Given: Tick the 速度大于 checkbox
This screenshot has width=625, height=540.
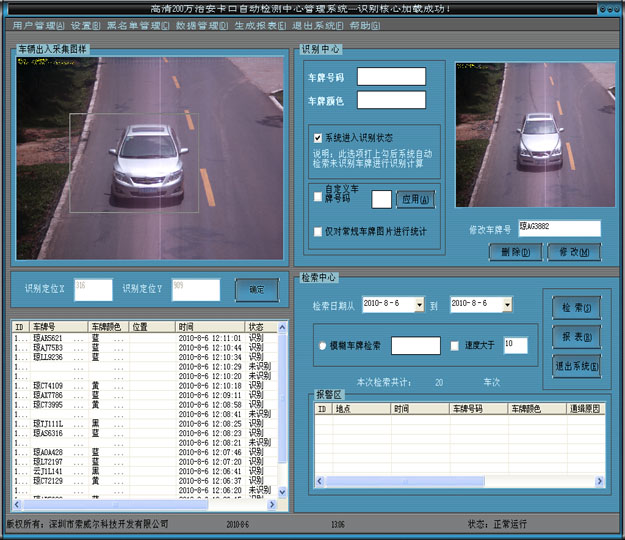Looking at the screenshot, I should tap(454, 345).
